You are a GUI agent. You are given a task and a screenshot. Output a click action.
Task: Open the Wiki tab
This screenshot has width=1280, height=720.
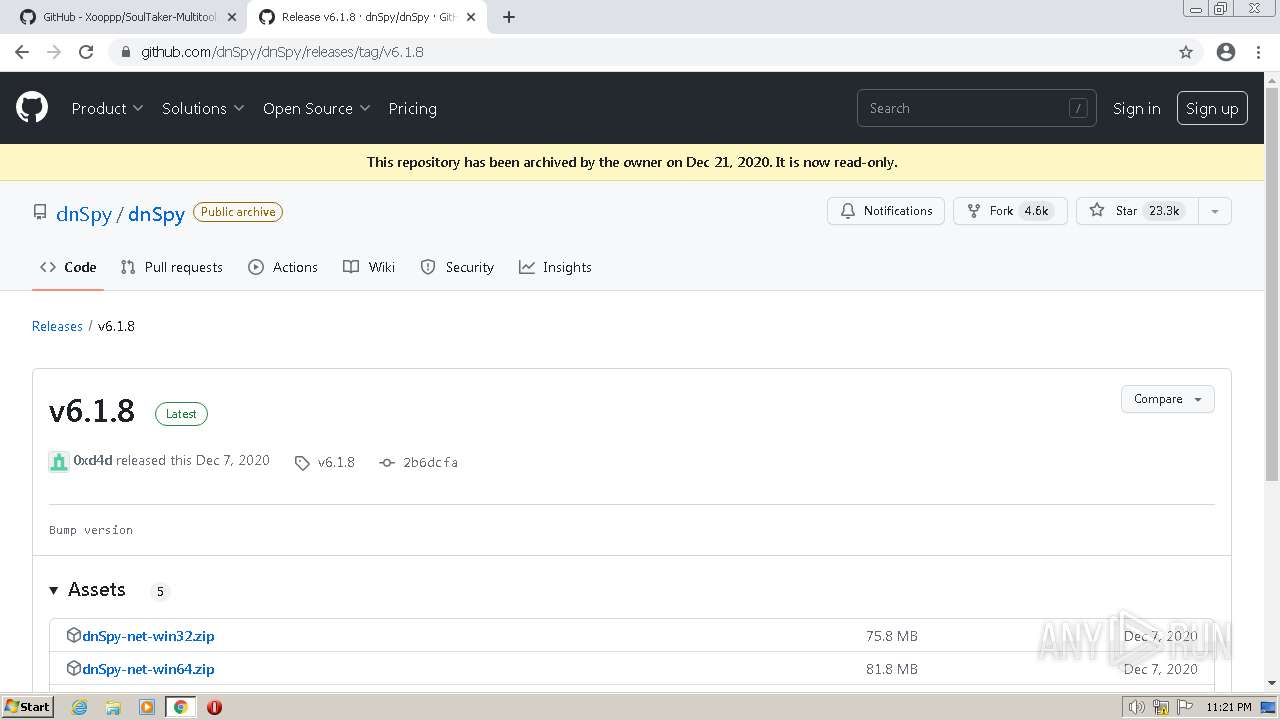369,267
